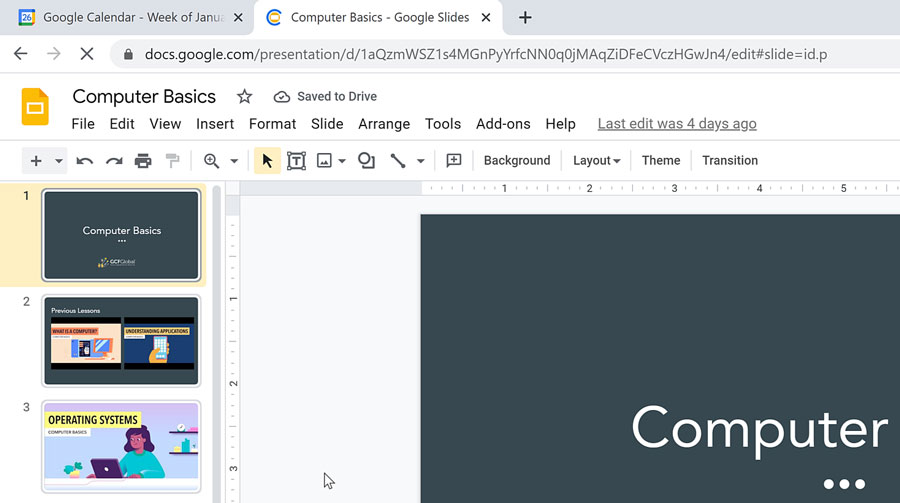The image size is (900, 503).
Task: Select the Line tool
Action: click(x=398, y=161)
